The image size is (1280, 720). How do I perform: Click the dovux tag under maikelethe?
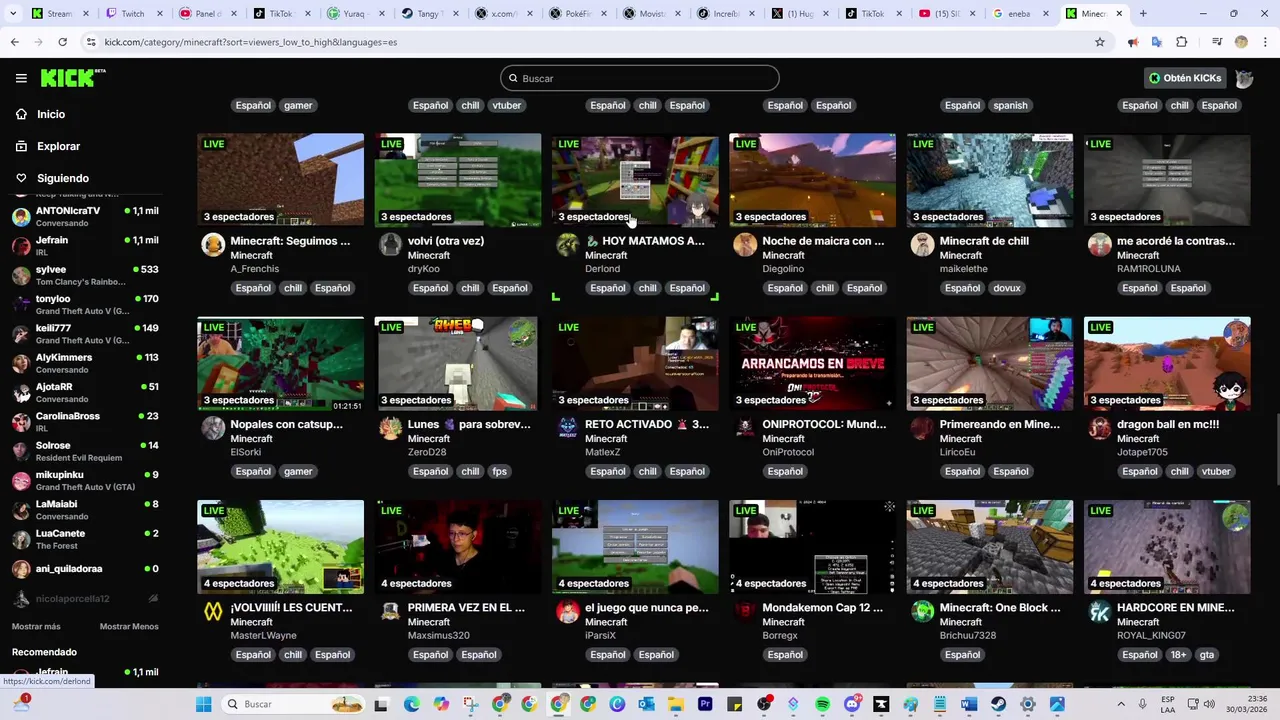click(x=1007, y=288)
